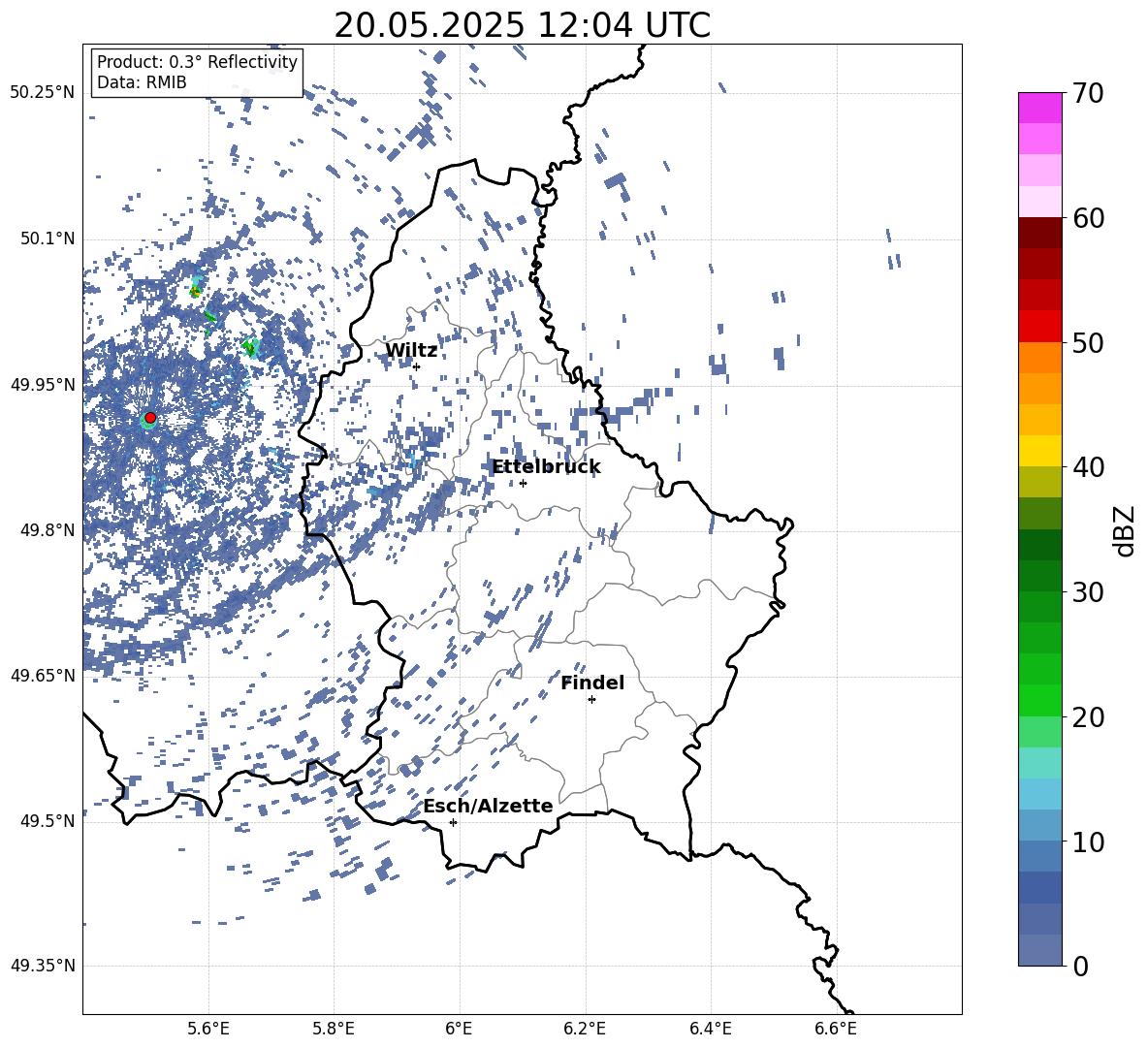Click the 6°E longitude tick label
Screen dimensions: 1148x1048
pos(459,1029)
